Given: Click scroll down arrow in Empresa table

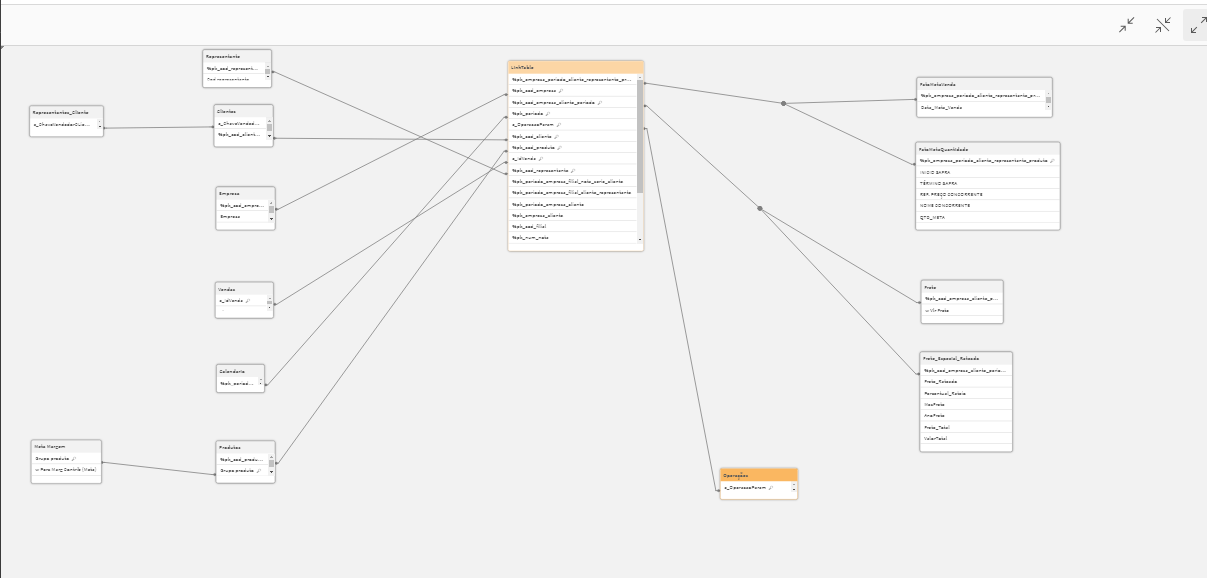Looking at the screenshot, I should 270,217.
